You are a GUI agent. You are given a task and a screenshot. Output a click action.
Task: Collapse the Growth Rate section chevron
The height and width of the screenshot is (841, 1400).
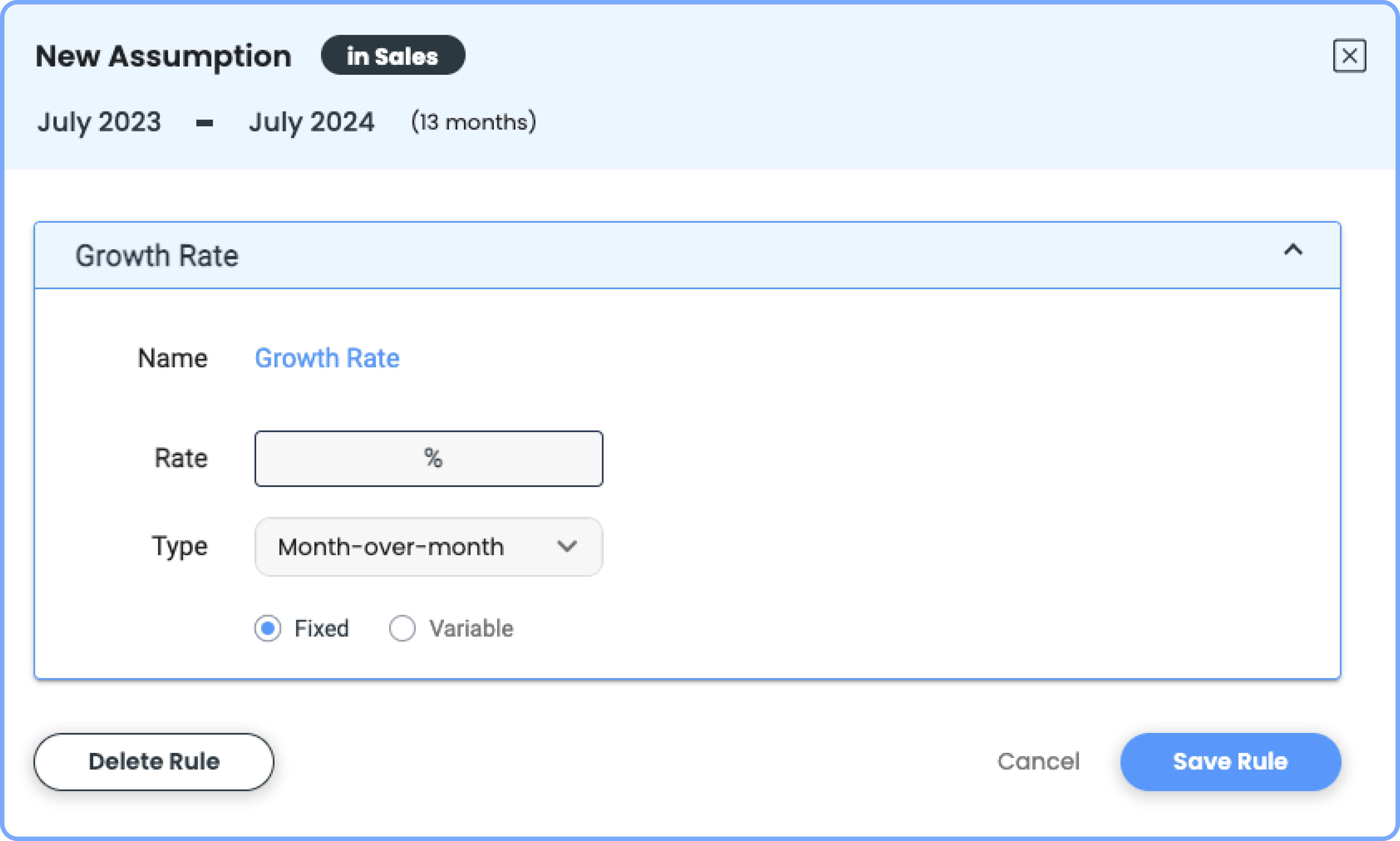[1293, 250]
